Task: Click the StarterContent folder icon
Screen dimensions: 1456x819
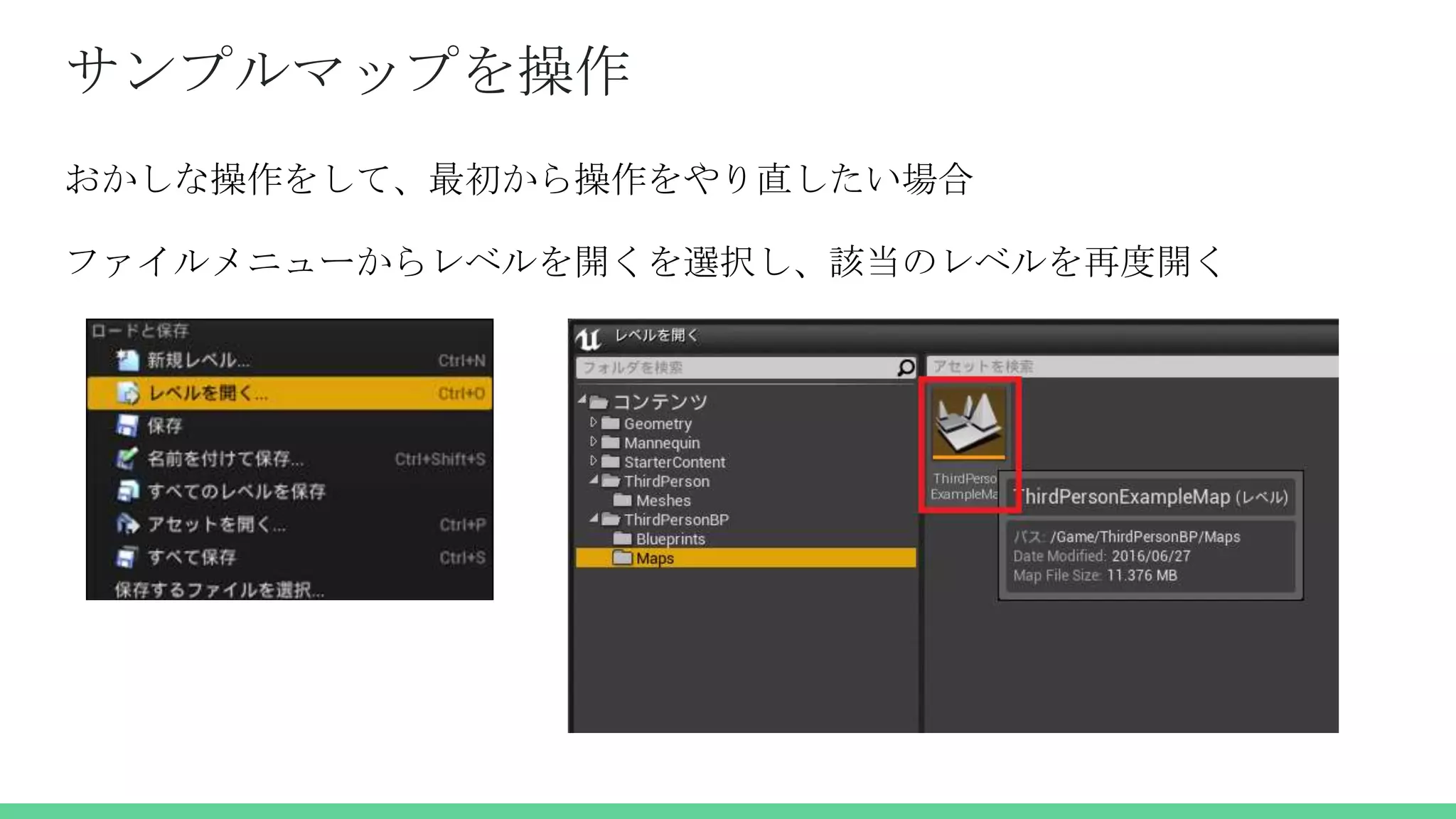Action: pyautogui.click(x=611, y=461)
